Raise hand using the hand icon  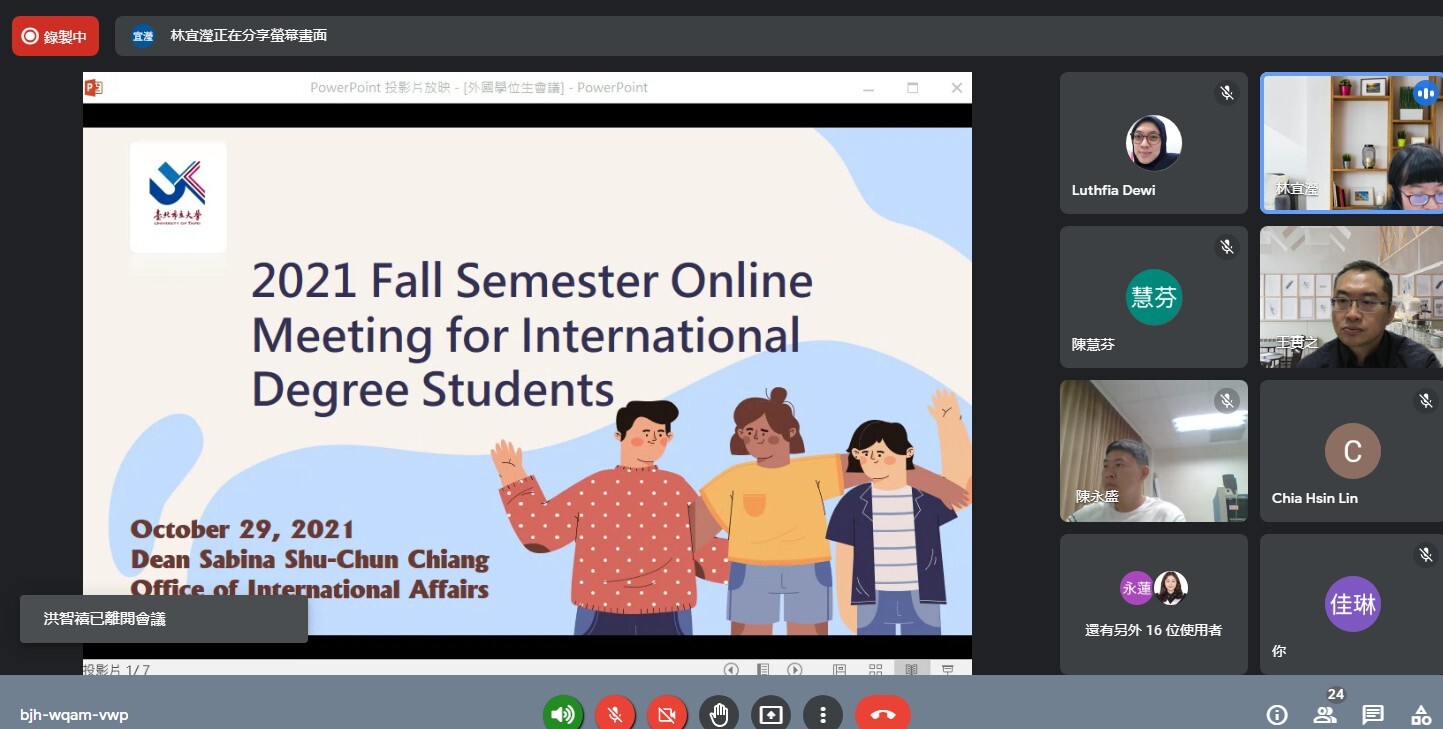coord(719,714)
